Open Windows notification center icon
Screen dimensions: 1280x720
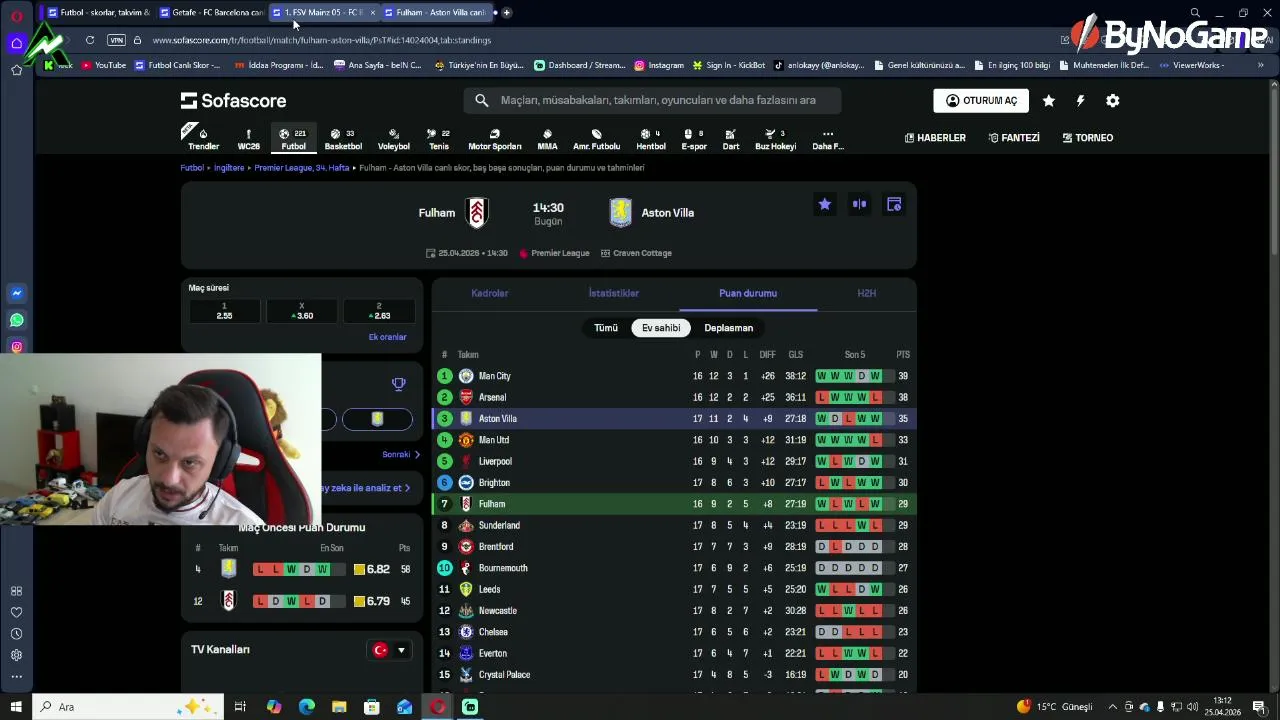(x=1259, y=707)
